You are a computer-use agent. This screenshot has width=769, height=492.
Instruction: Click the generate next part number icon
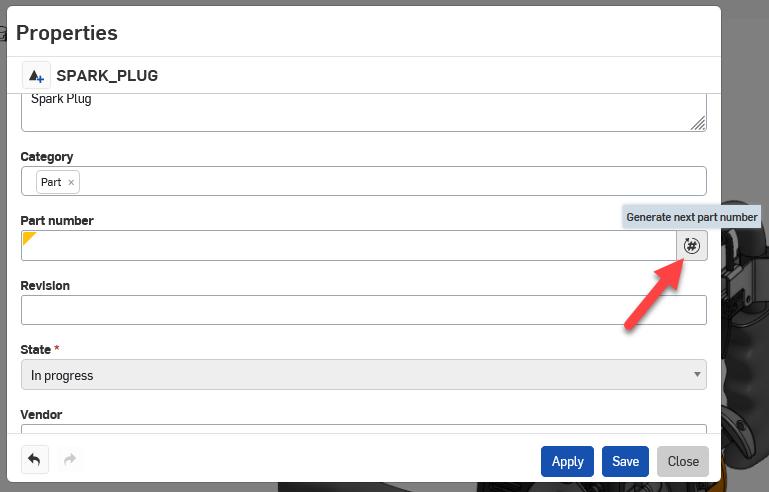point(692,245)
